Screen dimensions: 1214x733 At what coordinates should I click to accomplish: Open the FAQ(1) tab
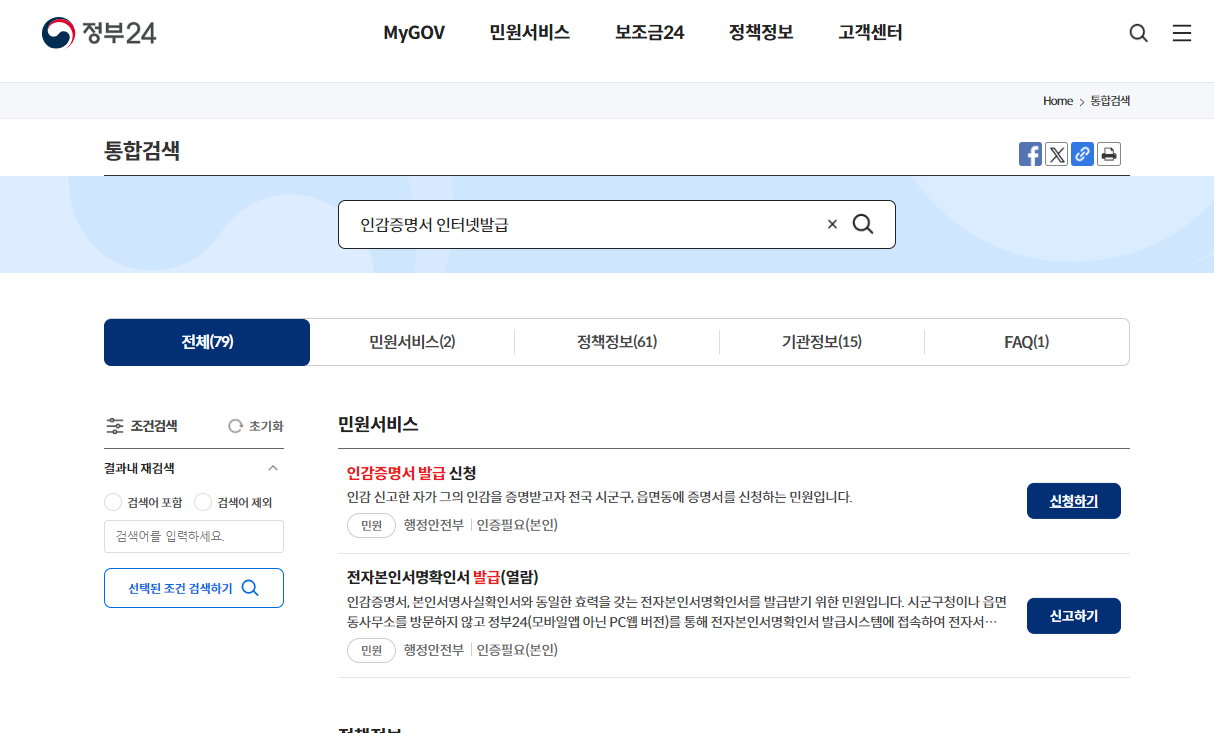pyautogui.click(x=1026, y=341)
